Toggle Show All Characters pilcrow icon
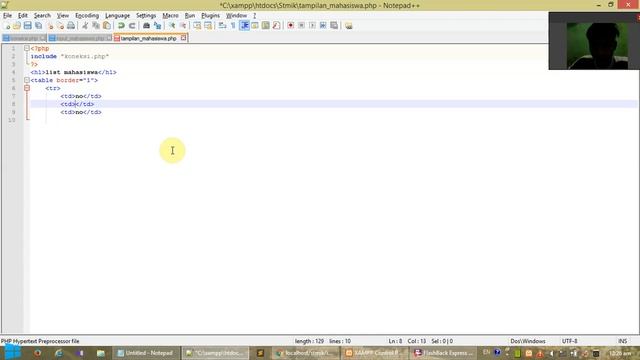This screenshot has height=360, width=640. coord(233,26)
